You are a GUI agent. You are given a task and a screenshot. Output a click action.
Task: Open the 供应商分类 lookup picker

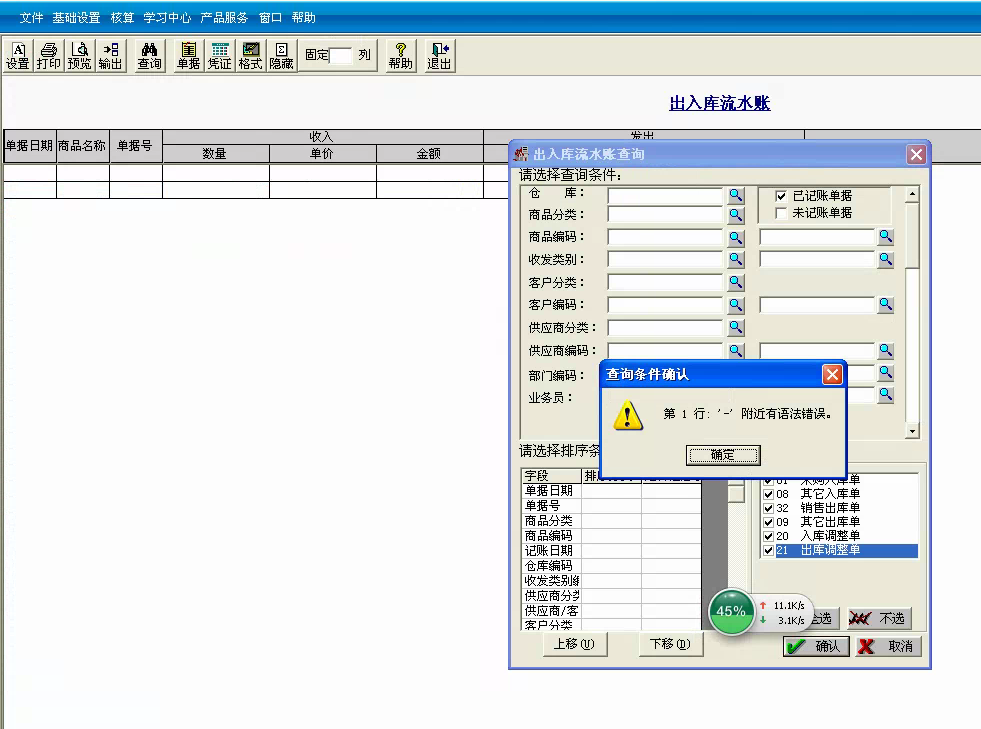click(x=736, y=327)
